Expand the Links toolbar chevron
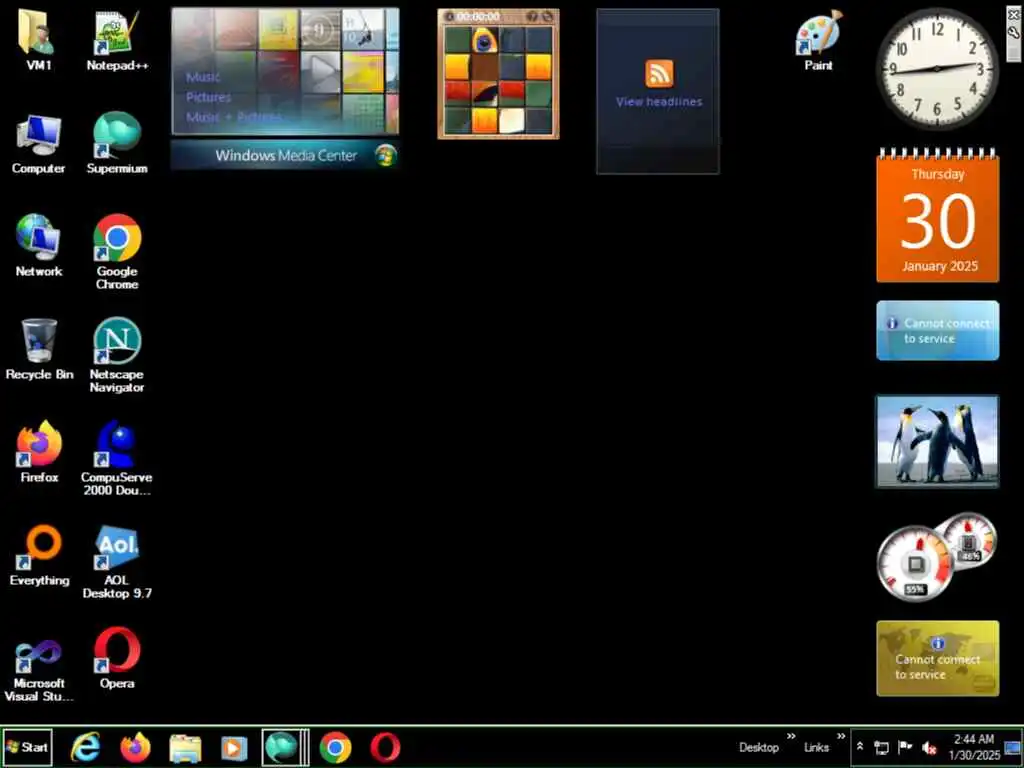The image size is (1024, 768). click(x=841, y=737)
